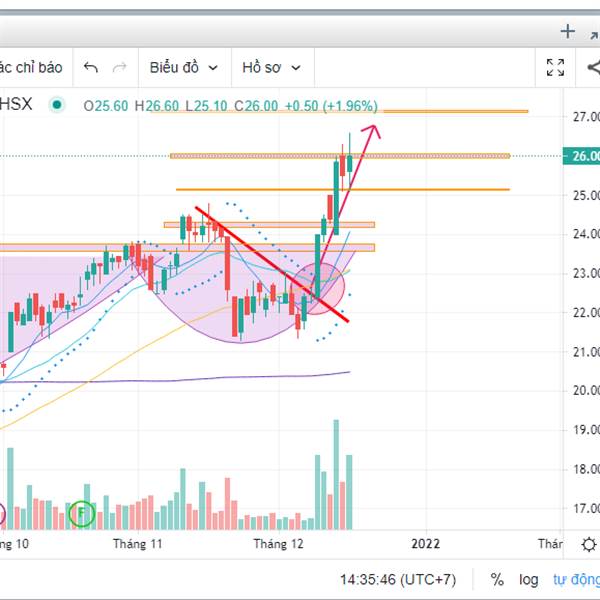Toggle percent scale mode
The image size is (600, 600).
click(497, 580)
